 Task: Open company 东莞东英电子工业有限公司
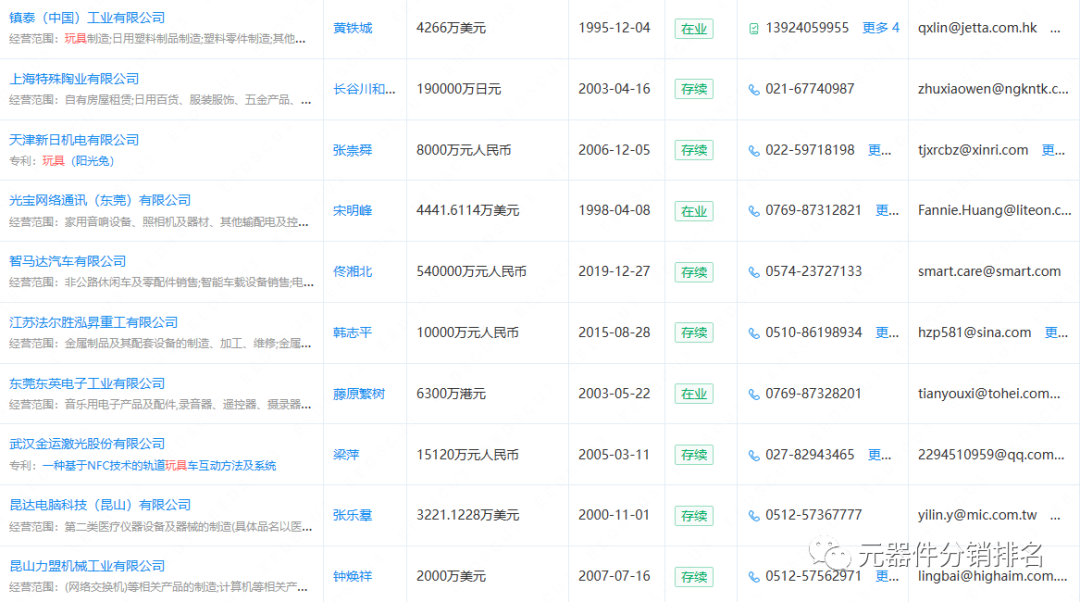87,384
